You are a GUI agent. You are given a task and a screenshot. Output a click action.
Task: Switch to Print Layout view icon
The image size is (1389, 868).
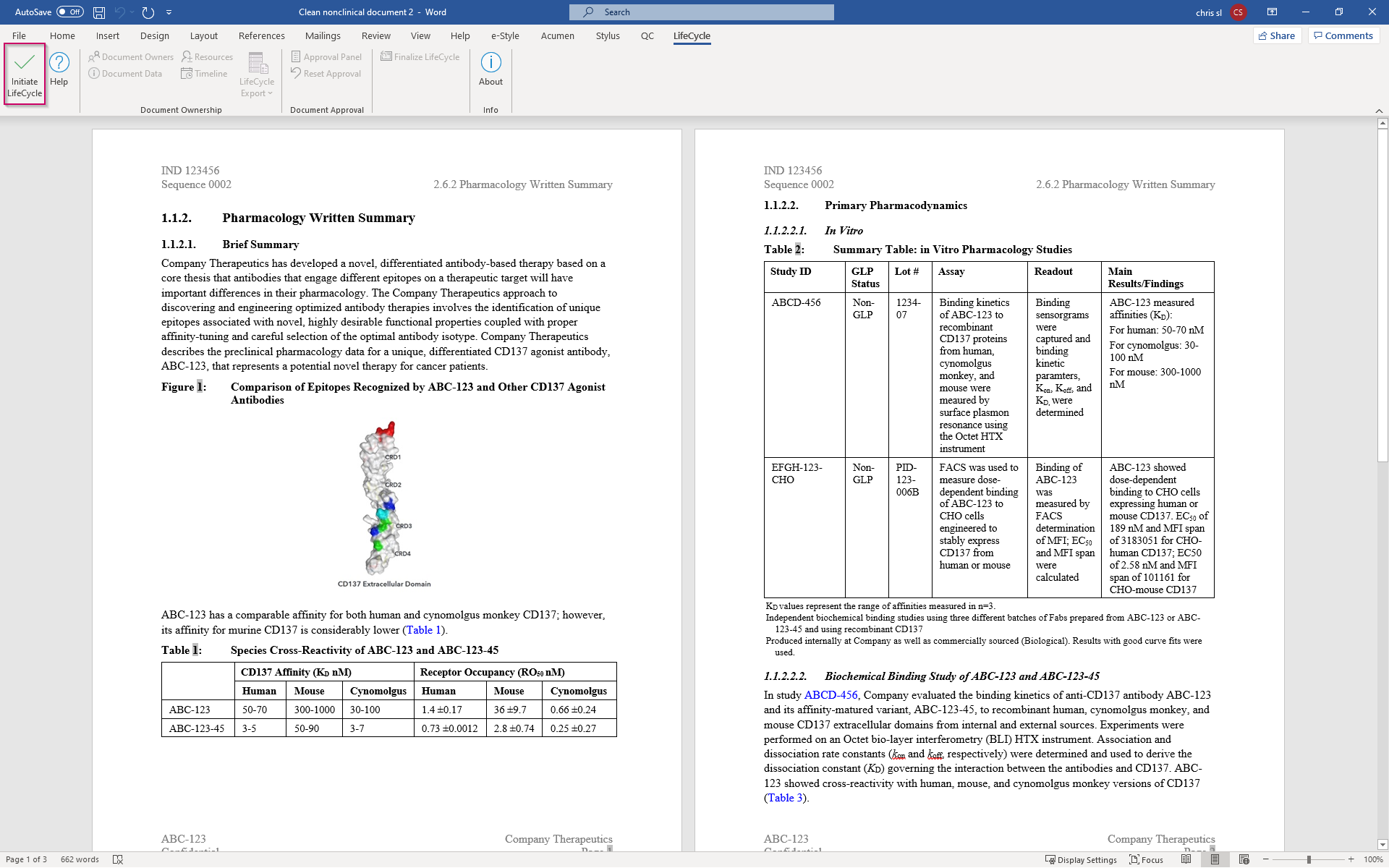click(1215, 860)
